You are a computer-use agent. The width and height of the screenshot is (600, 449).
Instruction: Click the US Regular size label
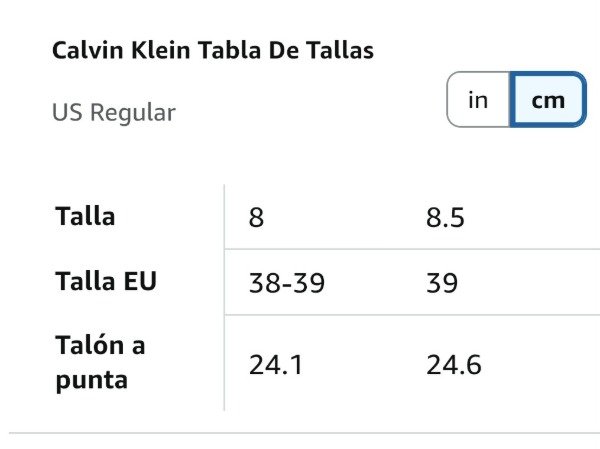tap(113, 112)
